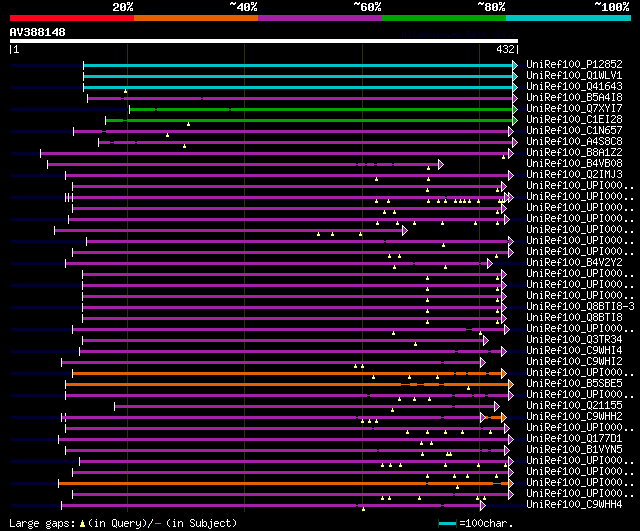Image resolution: width=640 pixels, height=531 pixels.
Task: Click the arrowhead ending the C9WHH4 bar
Action: (x=483, y=506)
